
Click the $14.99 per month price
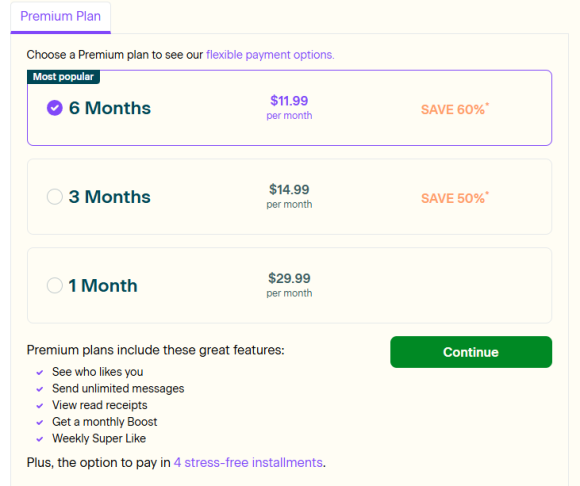click(x=289, y=196)
